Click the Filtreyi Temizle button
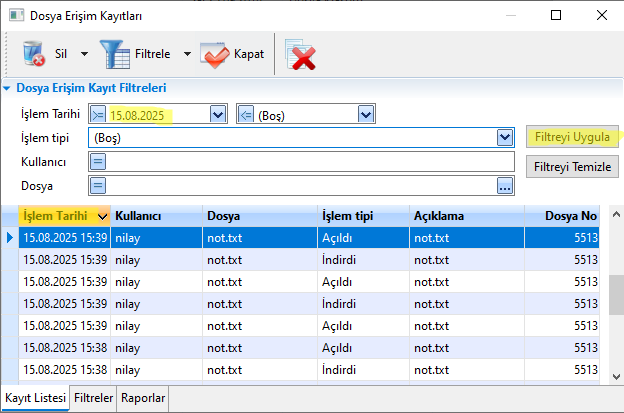Image resolution: width=624 pixels, height=413 pixels. click(571, 166)
